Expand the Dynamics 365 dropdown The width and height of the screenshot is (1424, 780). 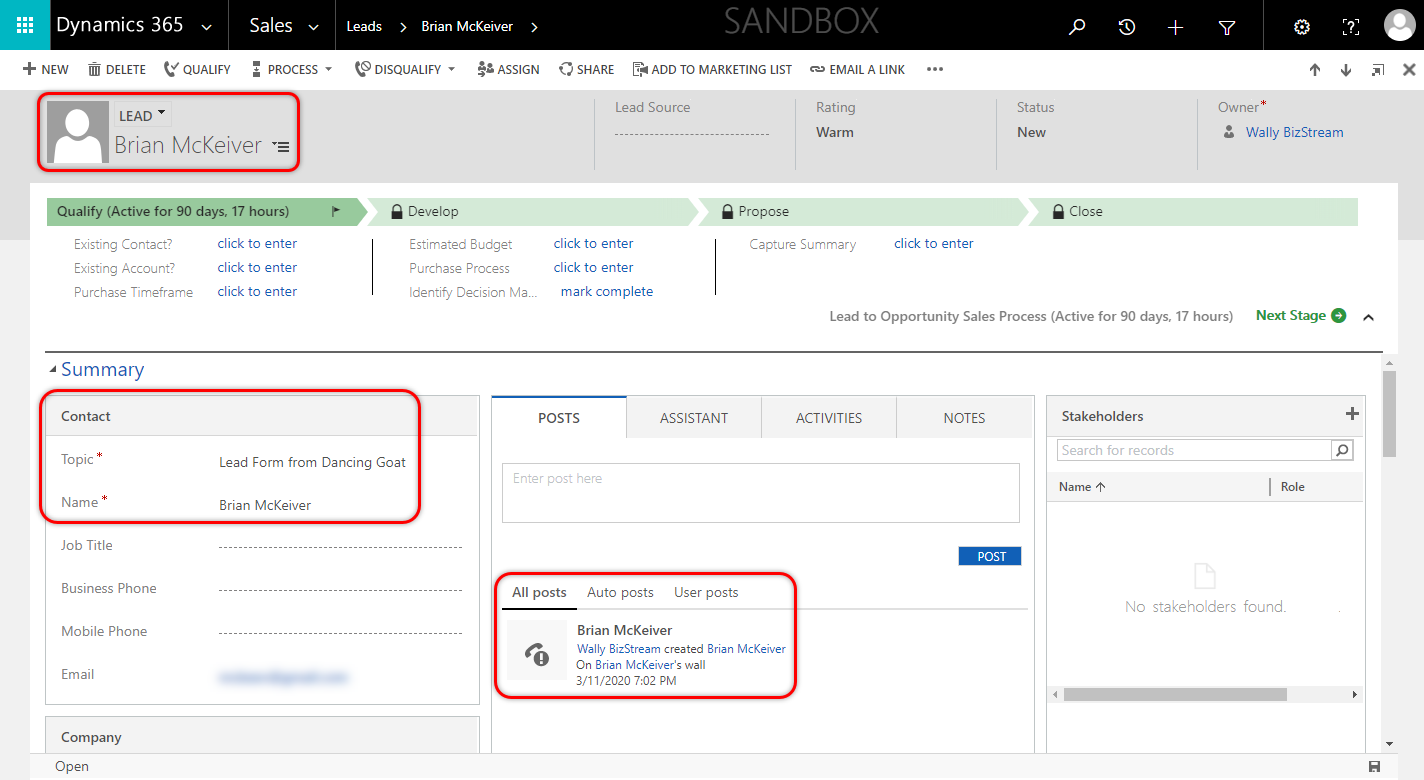click(207, 28)
